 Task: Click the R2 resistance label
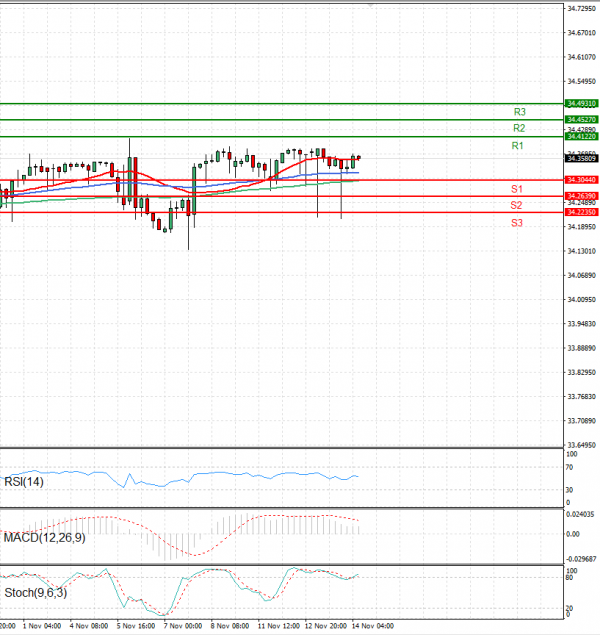tap(519, 128)
